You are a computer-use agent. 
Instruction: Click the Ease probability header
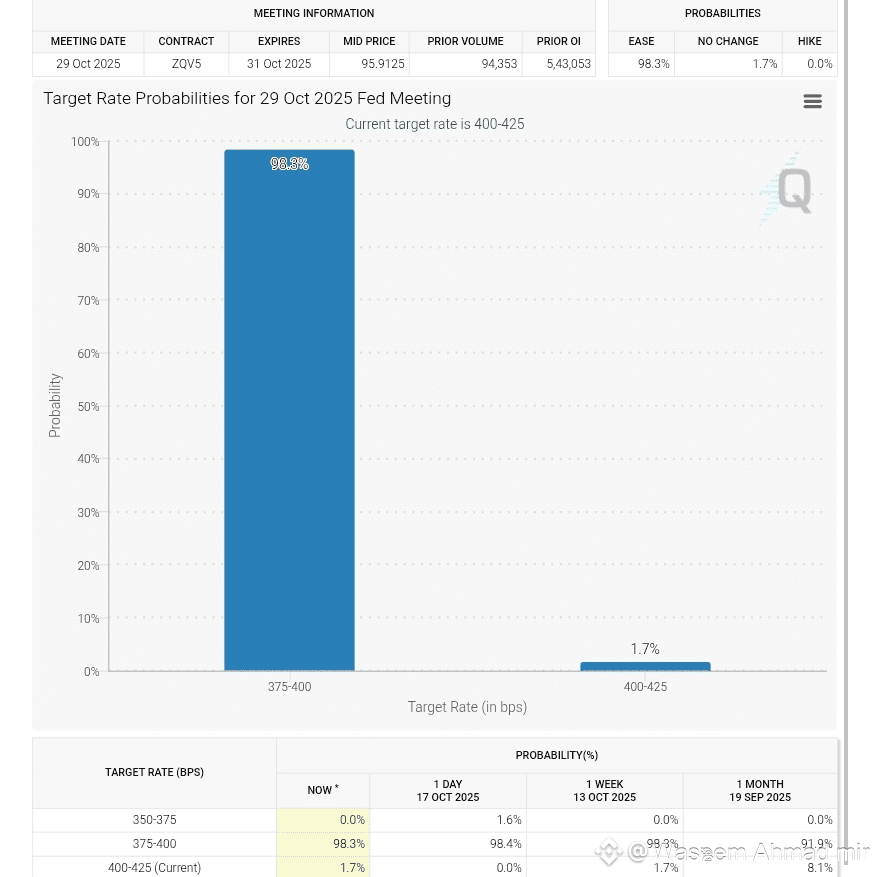(641, 41)
